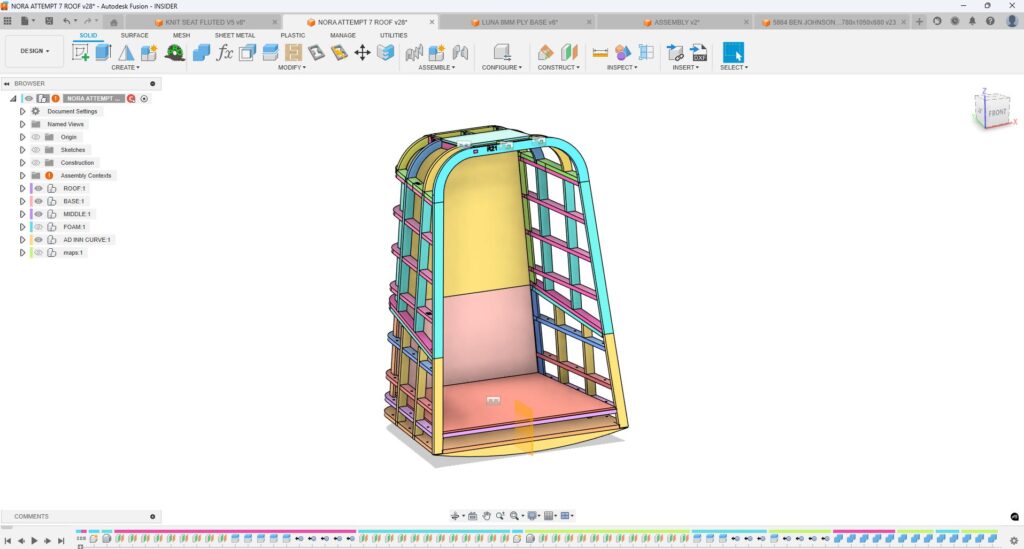
Task: Click the Create Sketch tool icon
Action: [x=81, y=52]
